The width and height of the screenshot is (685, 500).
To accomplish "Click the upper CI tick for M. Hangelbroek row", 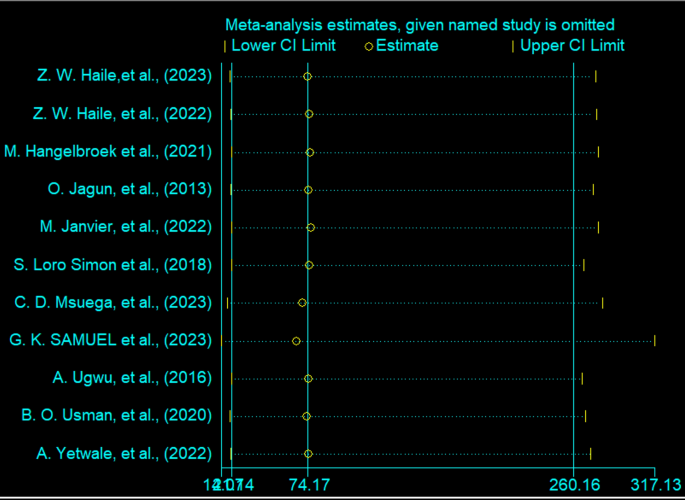I will (598, 152).
